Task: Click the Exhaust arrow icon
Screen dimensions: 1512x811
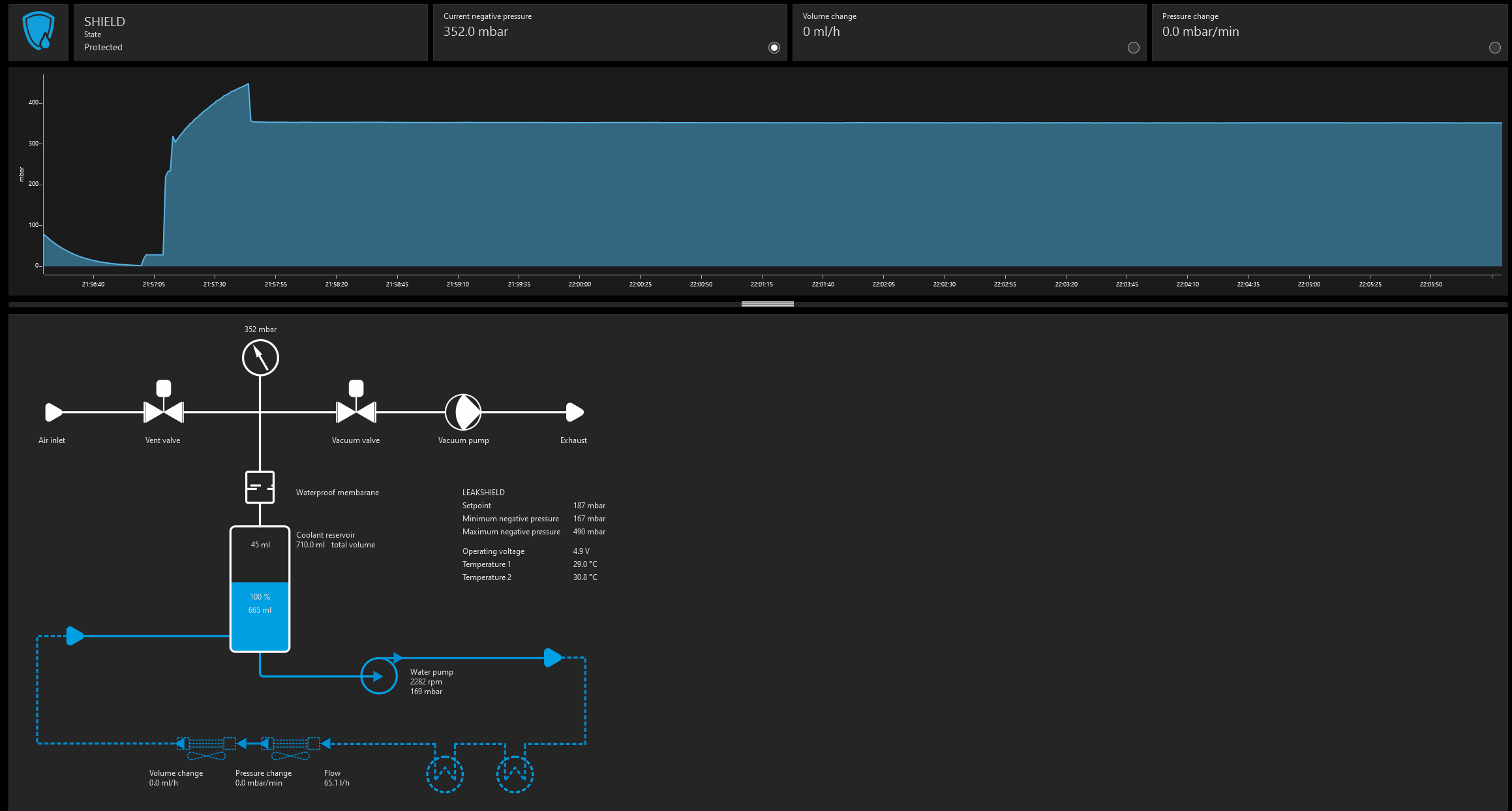Action: 574,412
